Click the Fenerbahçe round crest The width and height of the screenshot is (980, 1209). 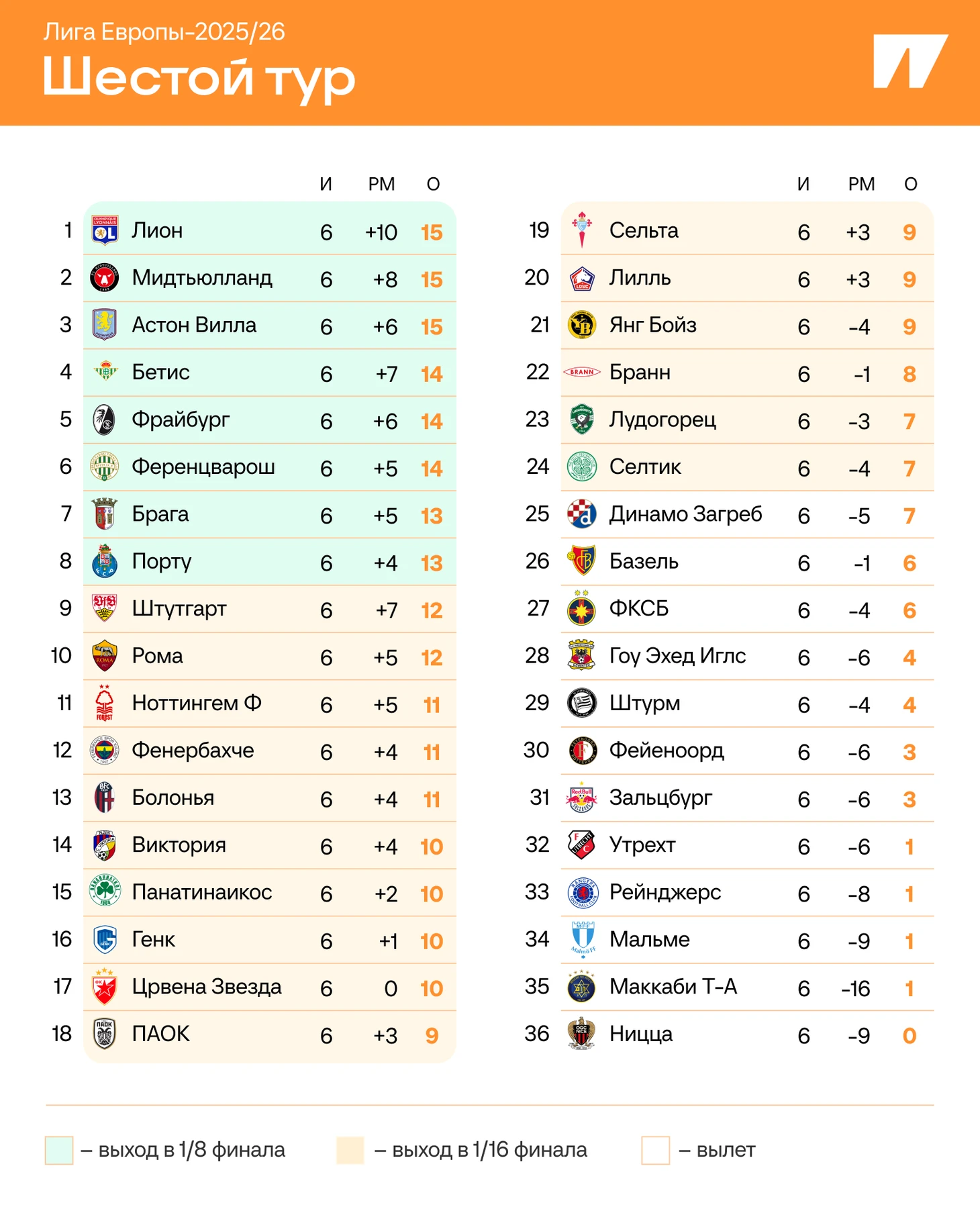[105, 751]
